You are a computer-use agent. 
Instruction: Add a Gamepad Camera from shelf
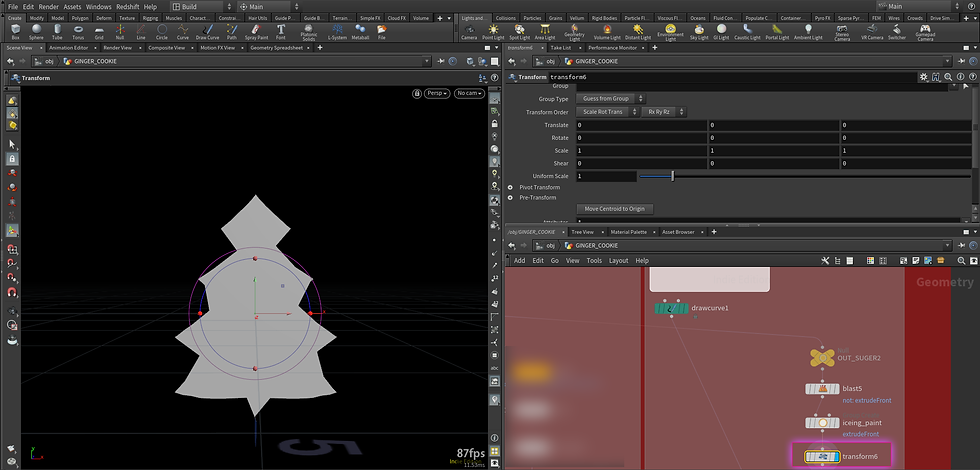click(x=926, y=33)
